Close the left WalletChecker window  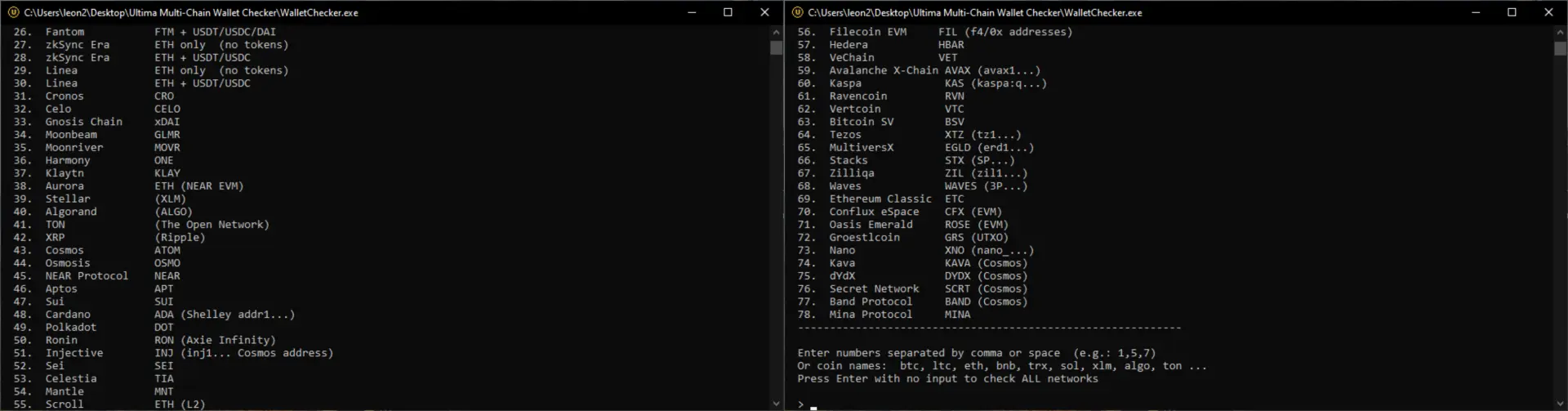764,12
